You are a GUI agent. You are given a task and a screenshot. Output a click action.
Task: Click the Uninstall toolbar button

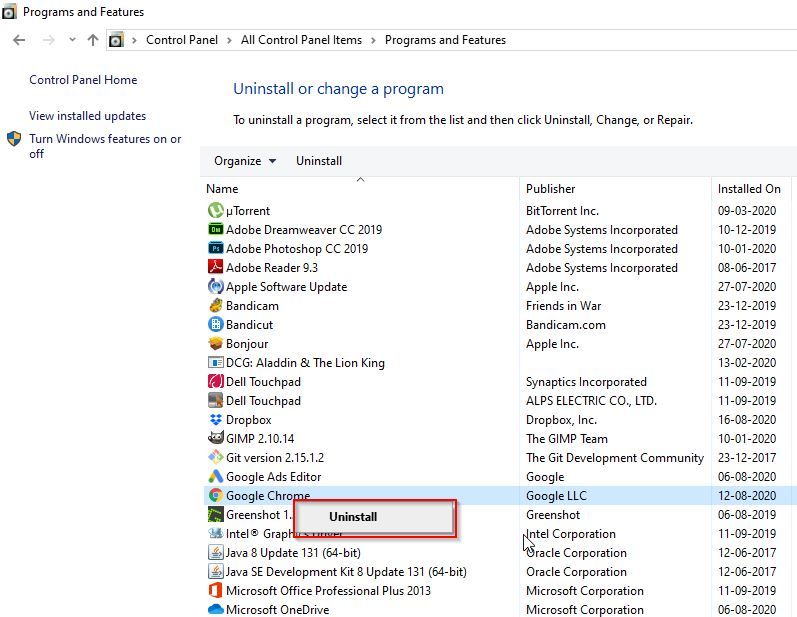click(x=319, y=161)
